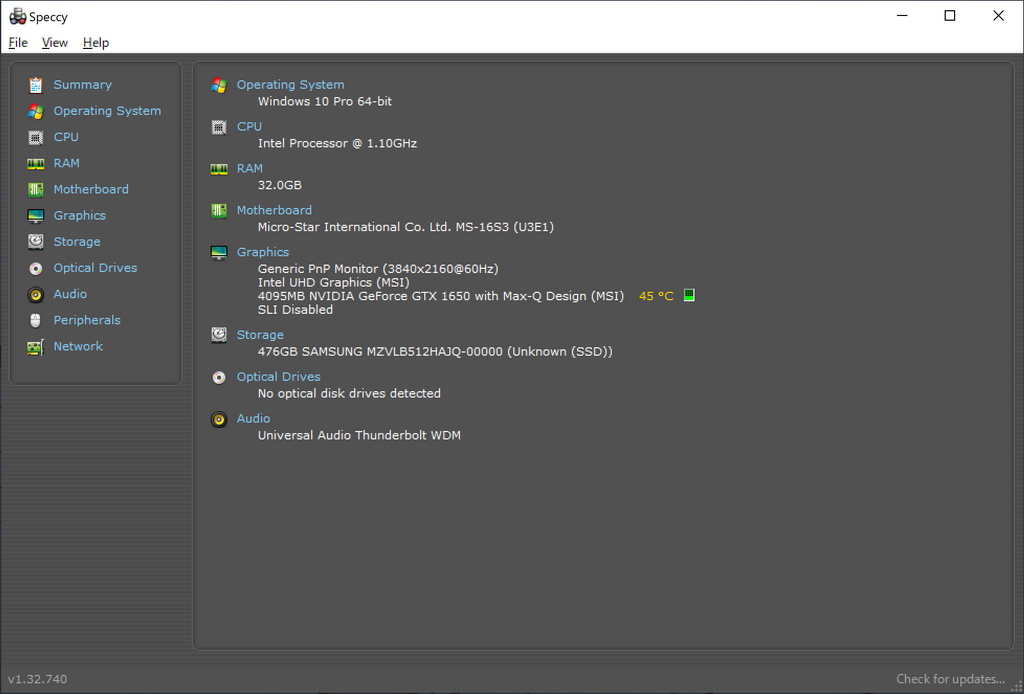Screen dimensions: 1024x694
Task: Click the green RAM stick sidebar icon
Action: pyautogui.click(x=36, y=163)
